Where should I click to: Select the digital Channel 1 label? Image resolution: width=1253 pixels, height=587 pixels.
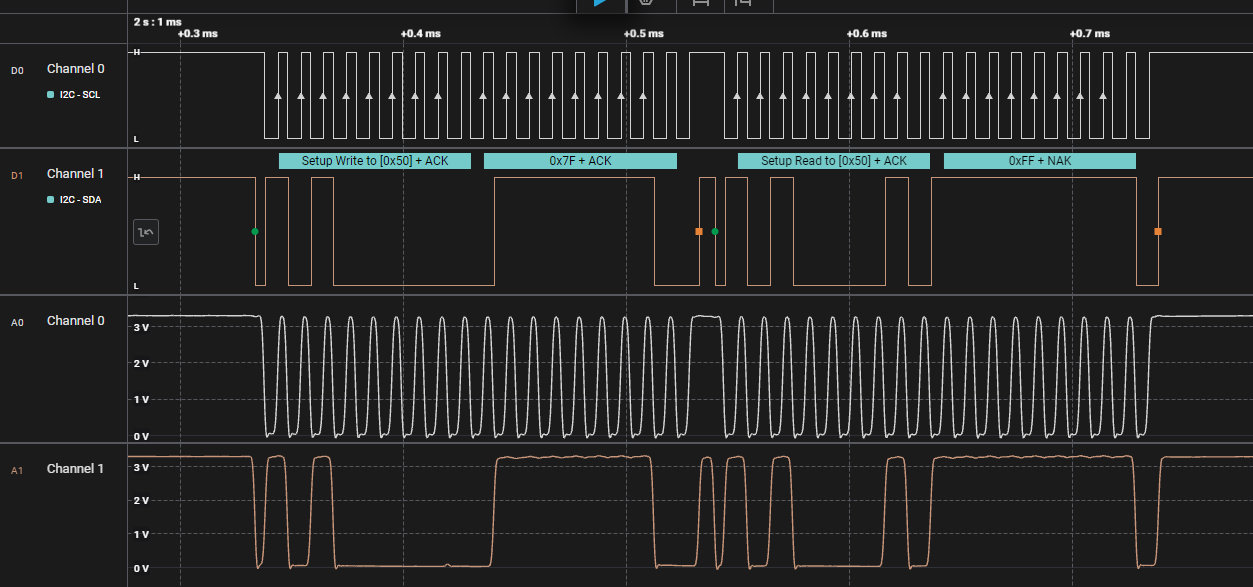click(75, 173)
